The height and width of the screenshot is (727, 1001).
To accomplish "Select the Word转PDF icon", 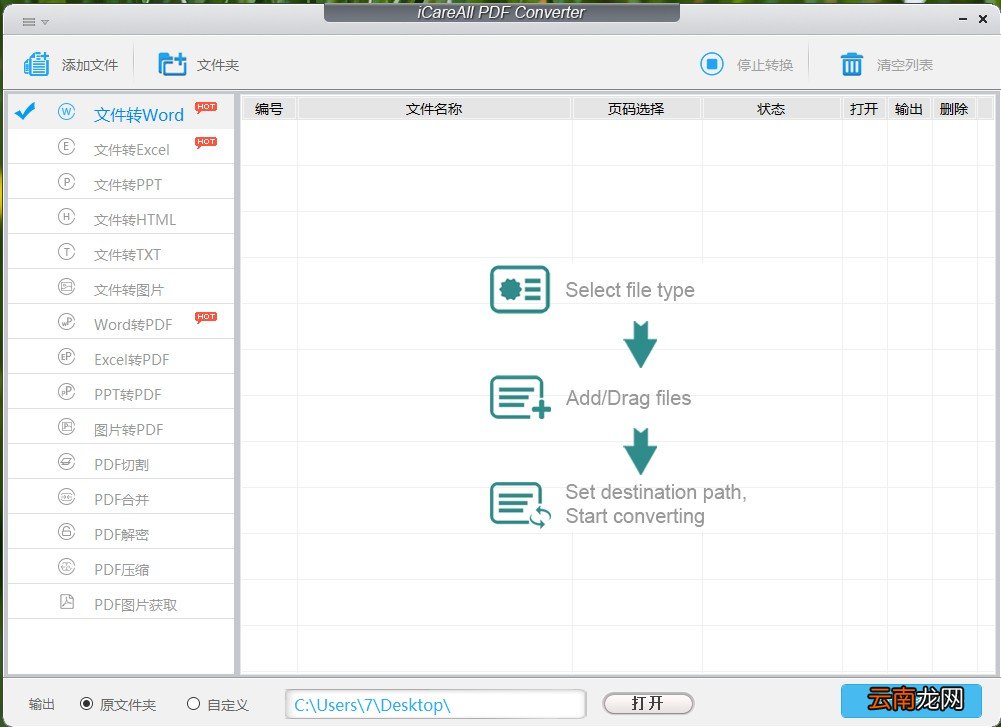I will pos(66,322).
